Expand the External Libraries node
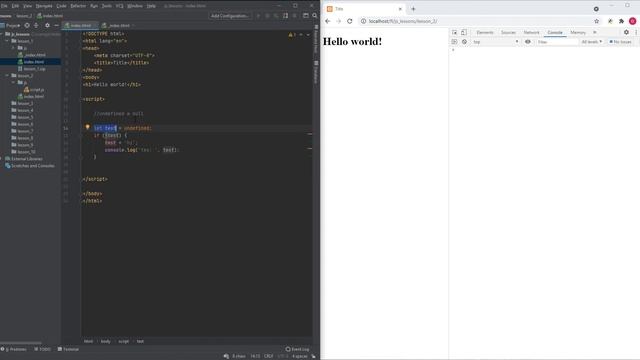The image size is (640, 360). click(2, 158)
